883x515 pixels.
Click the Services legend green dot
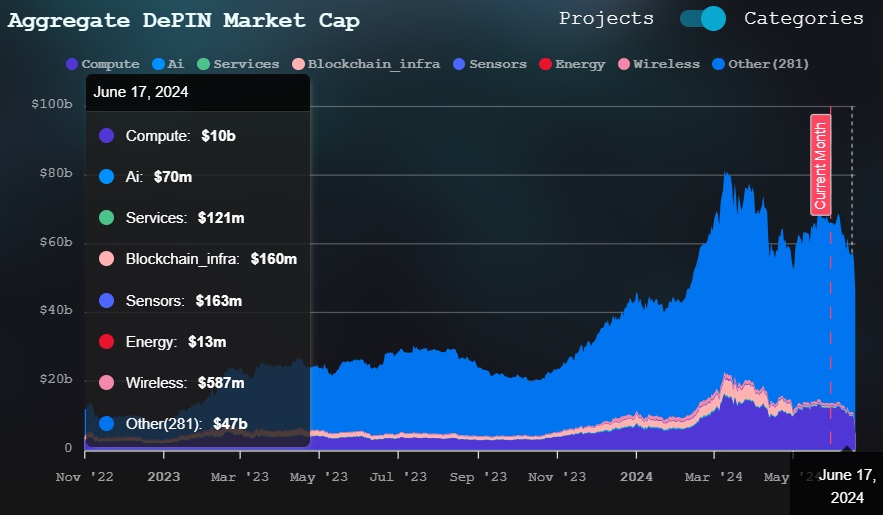point(203,64)
